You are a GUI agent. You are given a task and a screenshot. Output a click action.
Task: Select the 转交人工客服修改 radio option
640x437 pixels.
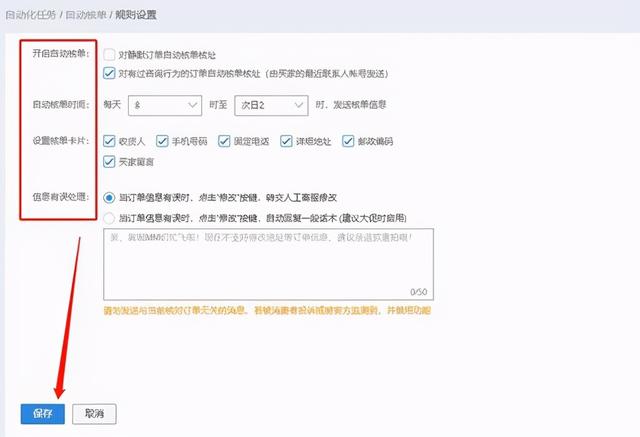tap(109, 198)
